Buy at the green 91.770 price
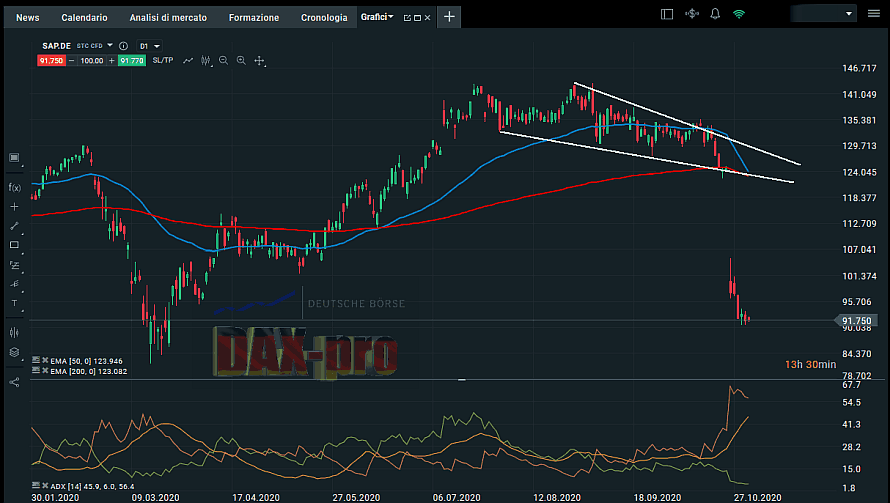Screen dimensions: 890x503 click(x=132, y=61)
